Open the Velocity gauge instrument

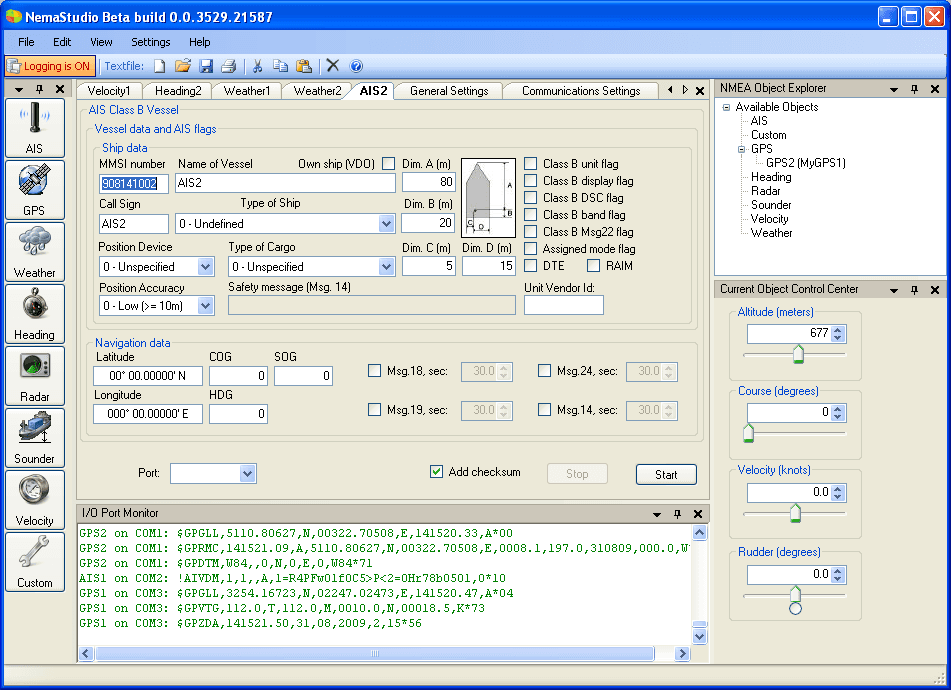[35, 500]
